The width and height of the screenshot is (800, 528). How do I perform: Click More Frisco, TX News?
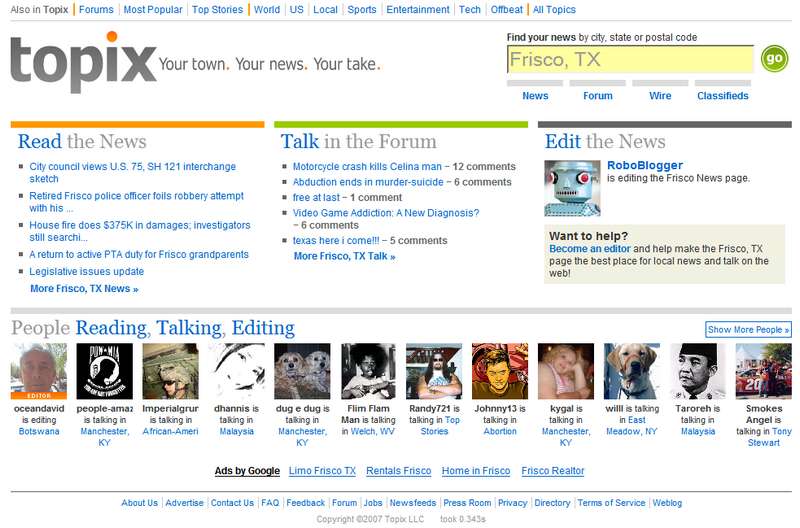click(x=84, y=288)
